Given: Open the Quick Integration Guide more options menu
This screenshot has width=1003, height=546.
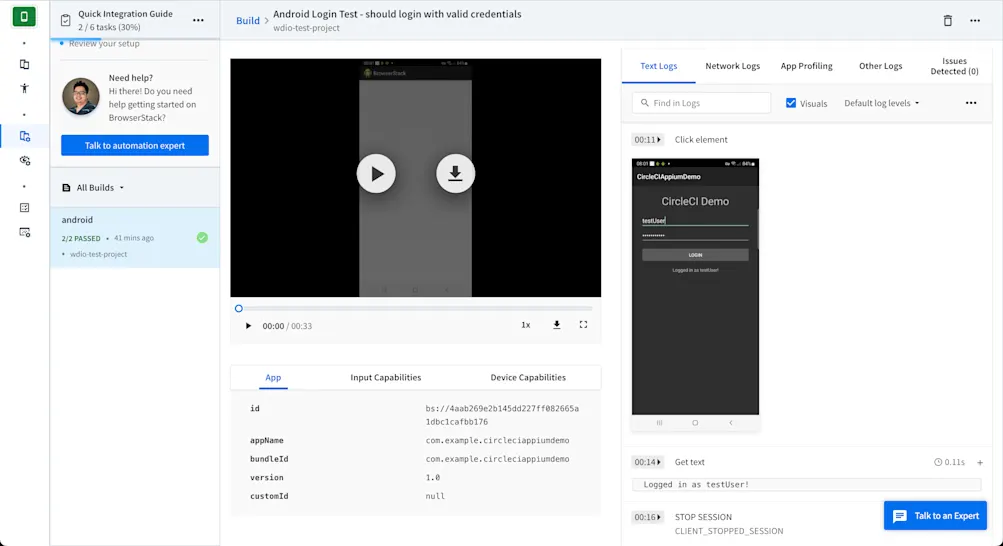Looking at the screenshot, I should (x=198, y=20).
